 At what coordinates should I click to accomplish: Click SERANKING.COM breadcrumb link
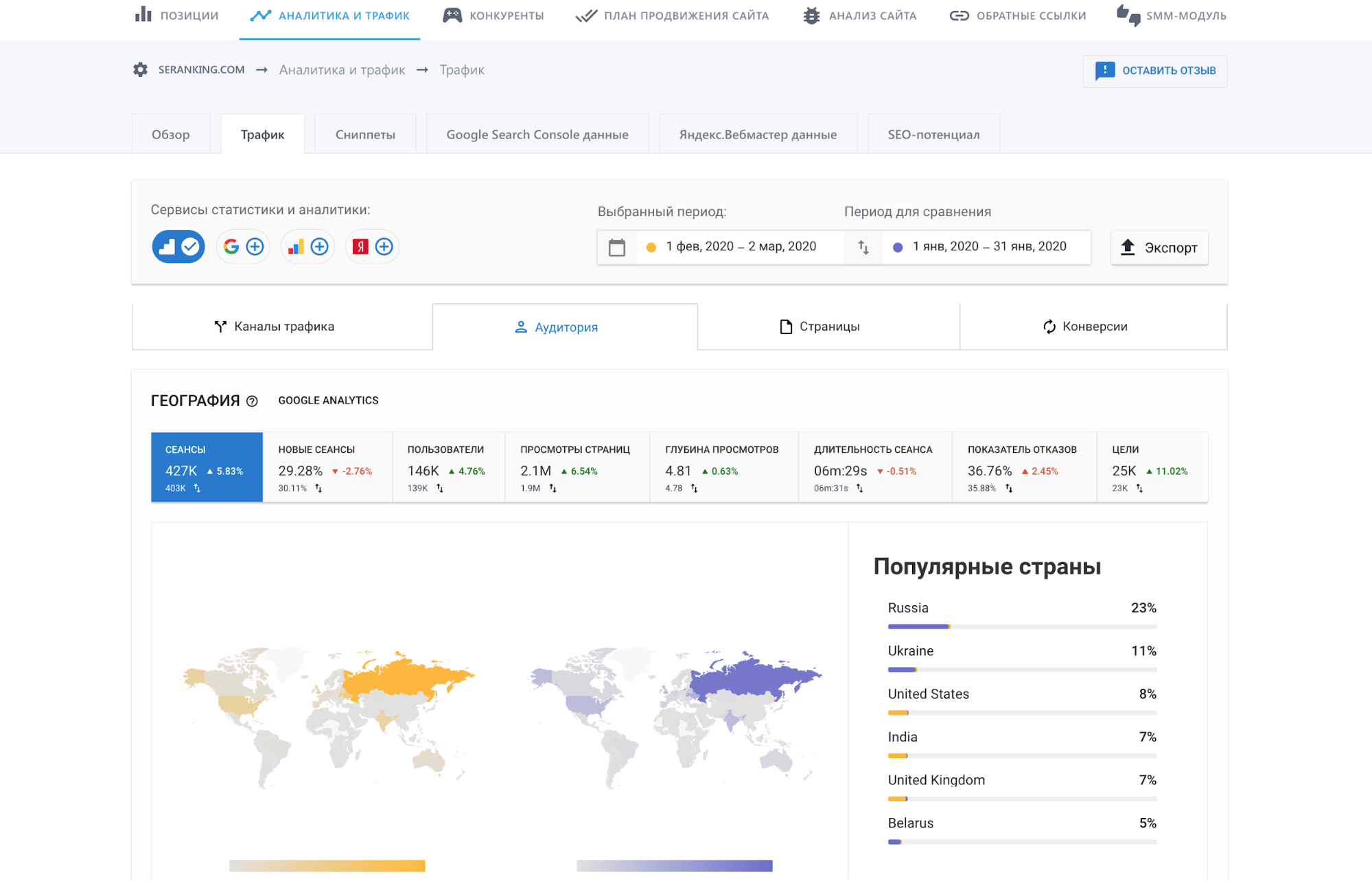pos(201,69)
